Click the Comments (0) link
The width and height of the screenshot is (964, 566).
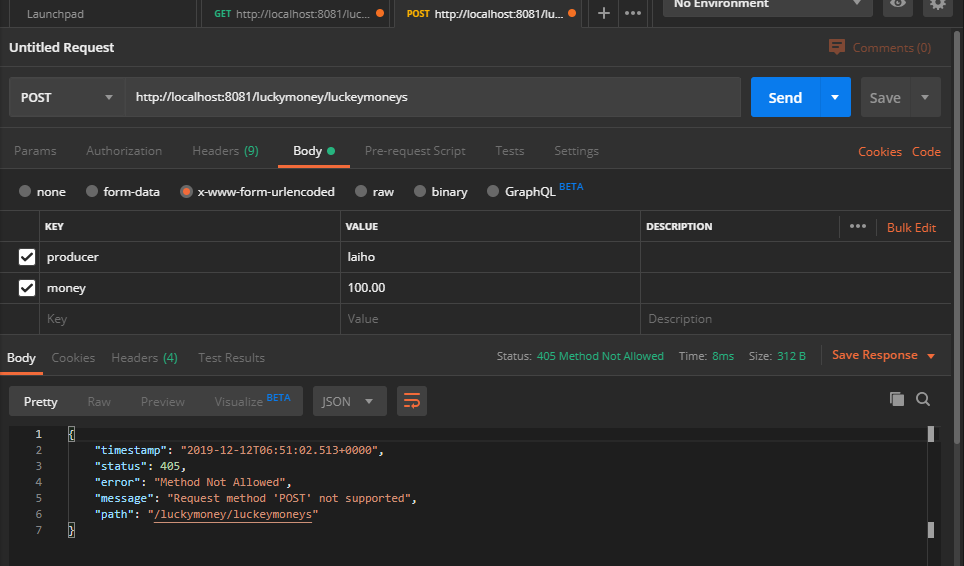tap(891, 48)
